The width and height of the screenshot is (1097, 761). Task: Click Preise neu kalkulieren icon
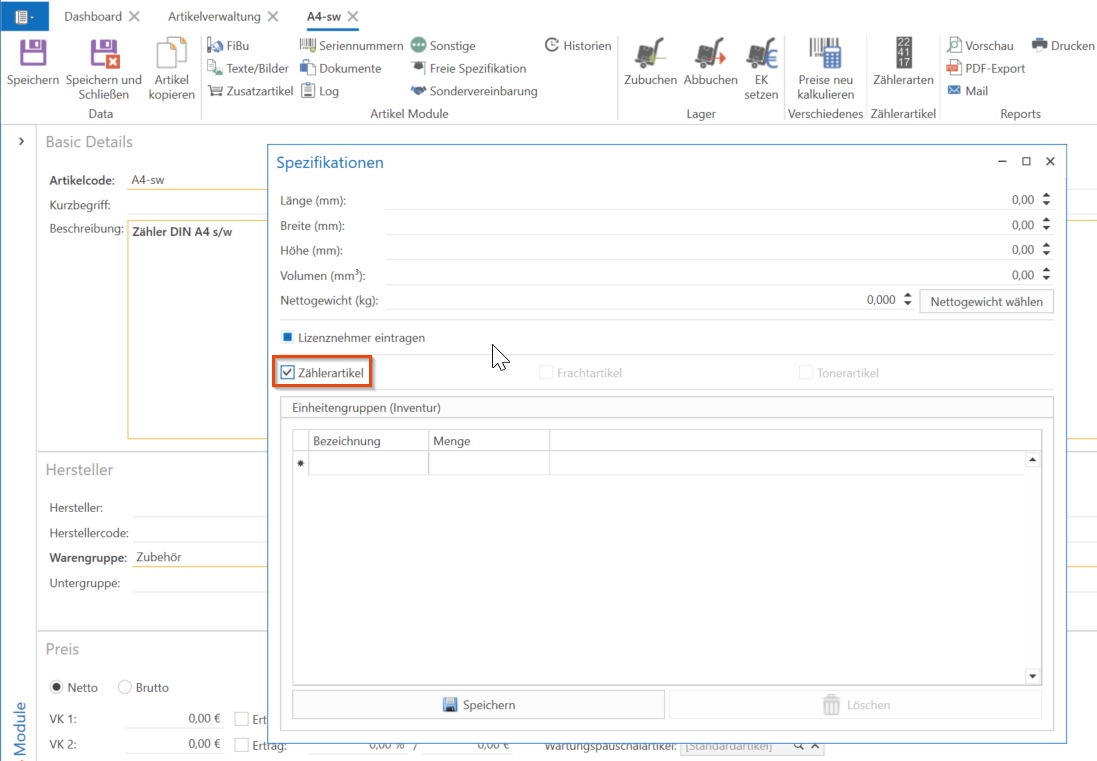[x=826, y=53]
